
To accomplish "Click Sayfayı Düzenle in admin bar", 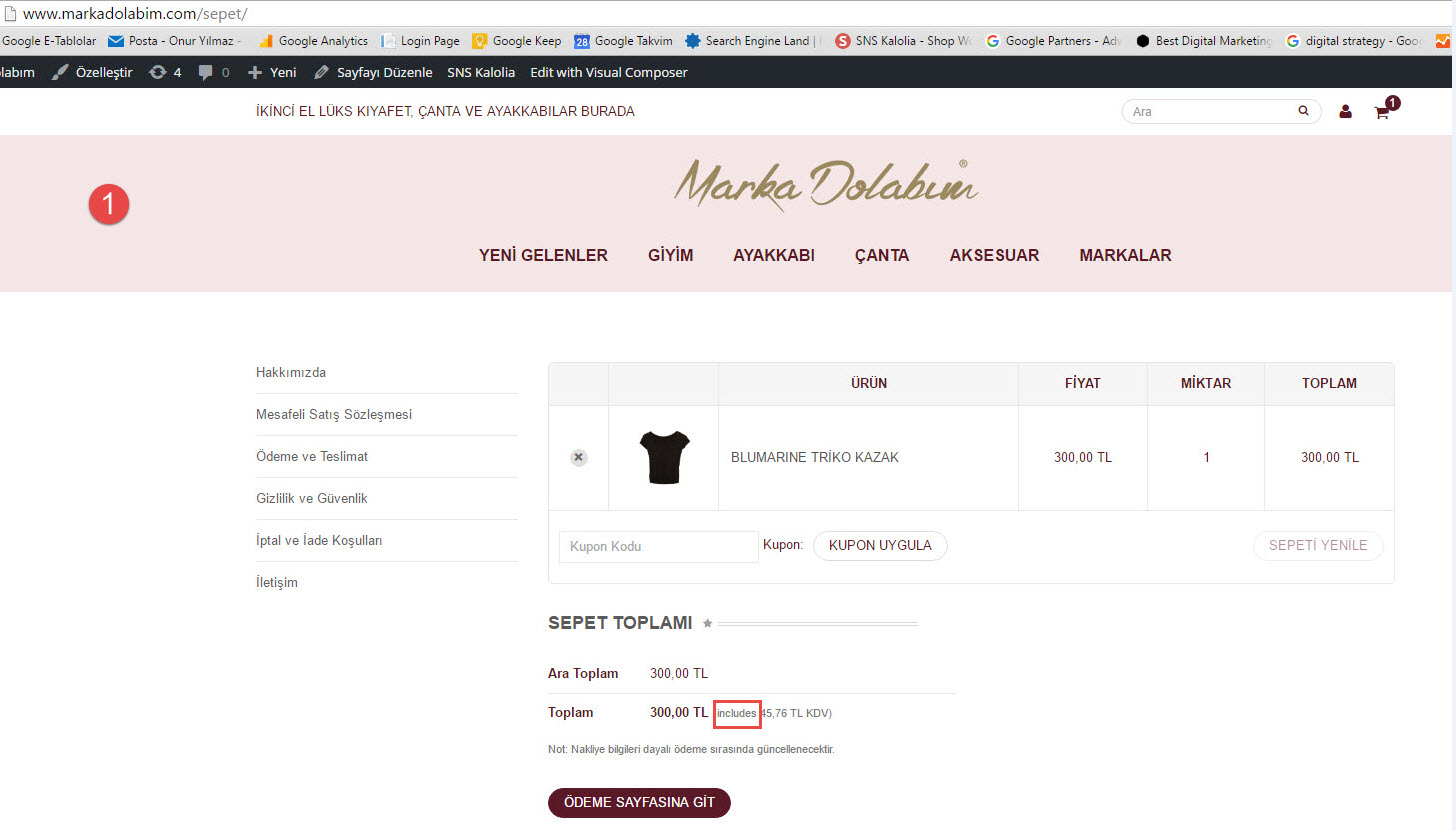I will click(373, 72).
